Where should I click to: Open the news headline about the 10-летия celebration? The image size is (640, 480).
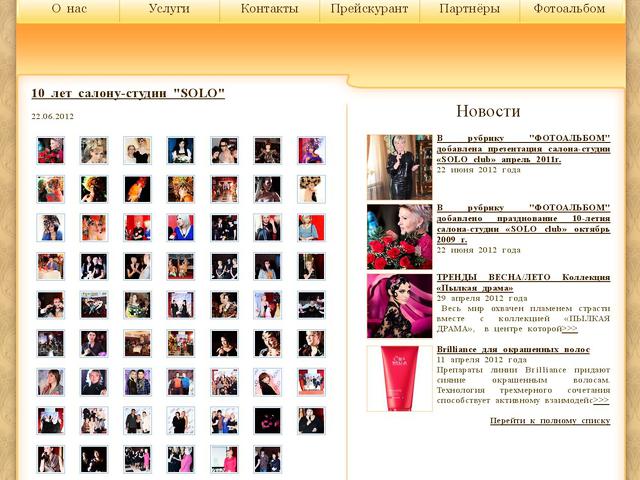click(x=523, y=219)
